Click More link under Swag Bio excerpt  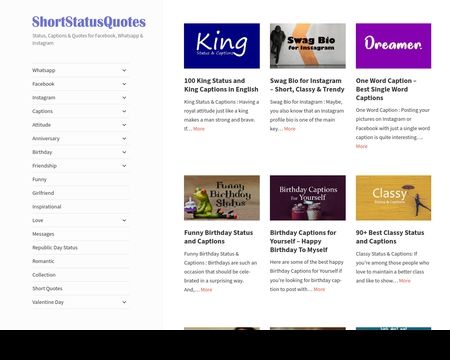[x=290, y=129]
